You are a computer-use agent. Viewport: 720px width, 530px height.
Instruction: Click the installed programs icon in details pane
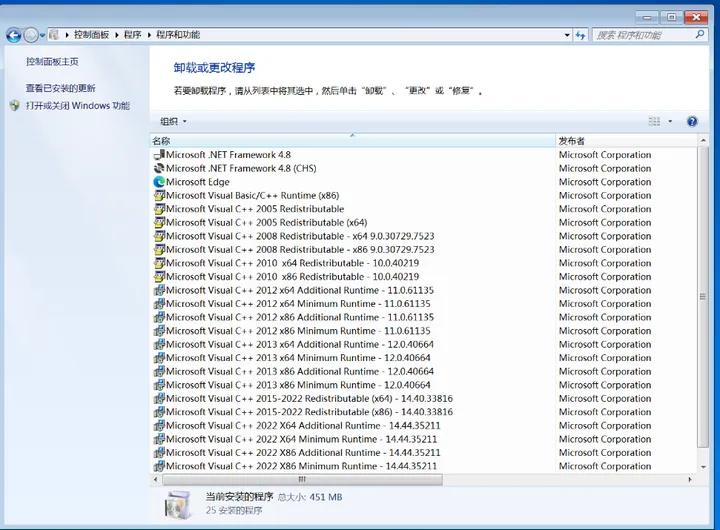[x=178, y=504]
